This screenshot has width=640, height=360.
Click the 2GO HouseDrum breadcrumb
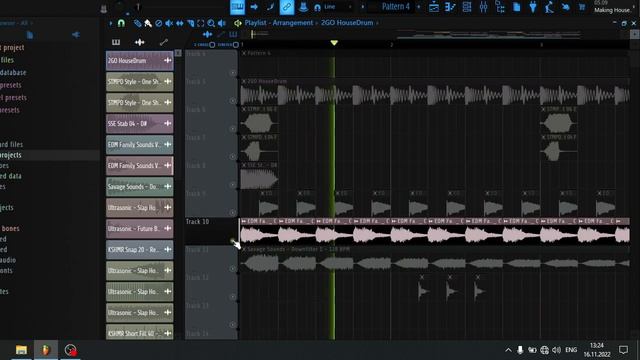(x=347, y=23)
